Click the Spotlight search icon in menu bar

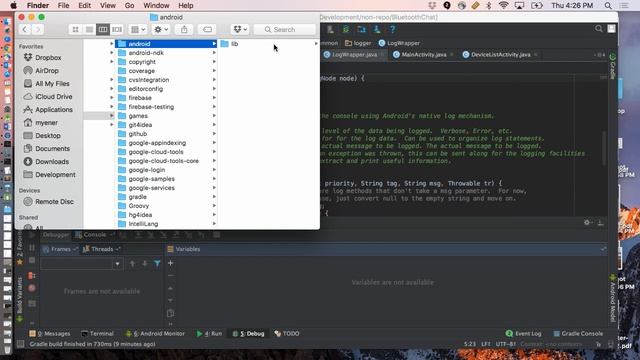pos(608,5)
